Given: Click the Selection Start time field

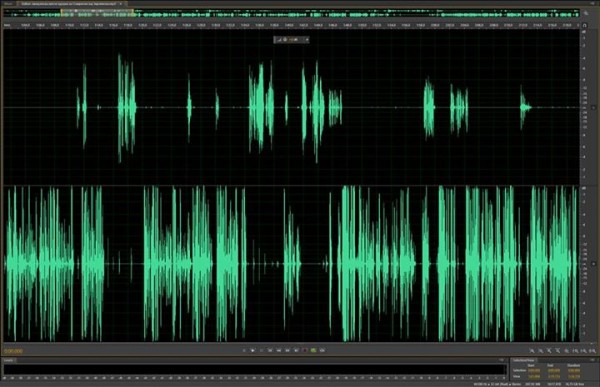Looking at the screenshot, I should click(x=534, y=371).
